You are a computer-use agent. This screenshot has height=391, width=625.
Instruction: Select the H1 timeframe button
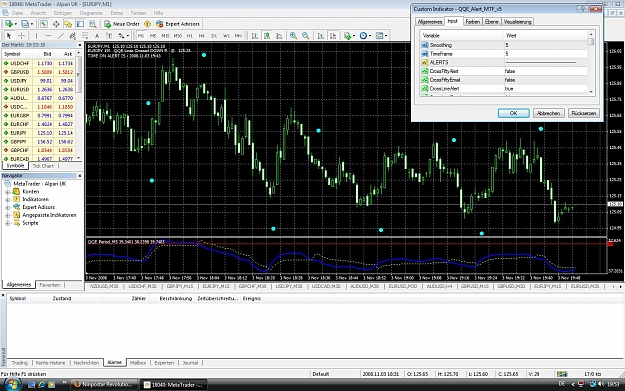190,36
